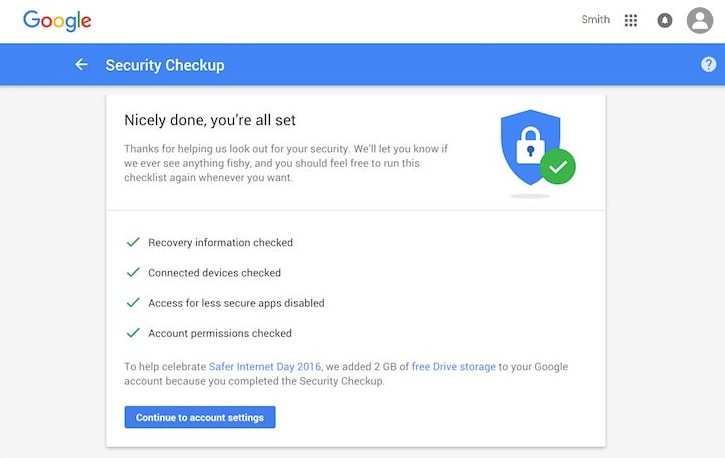Click the Google logo
The height and width of the screenshot is (458, 725).
coord(57,21)
